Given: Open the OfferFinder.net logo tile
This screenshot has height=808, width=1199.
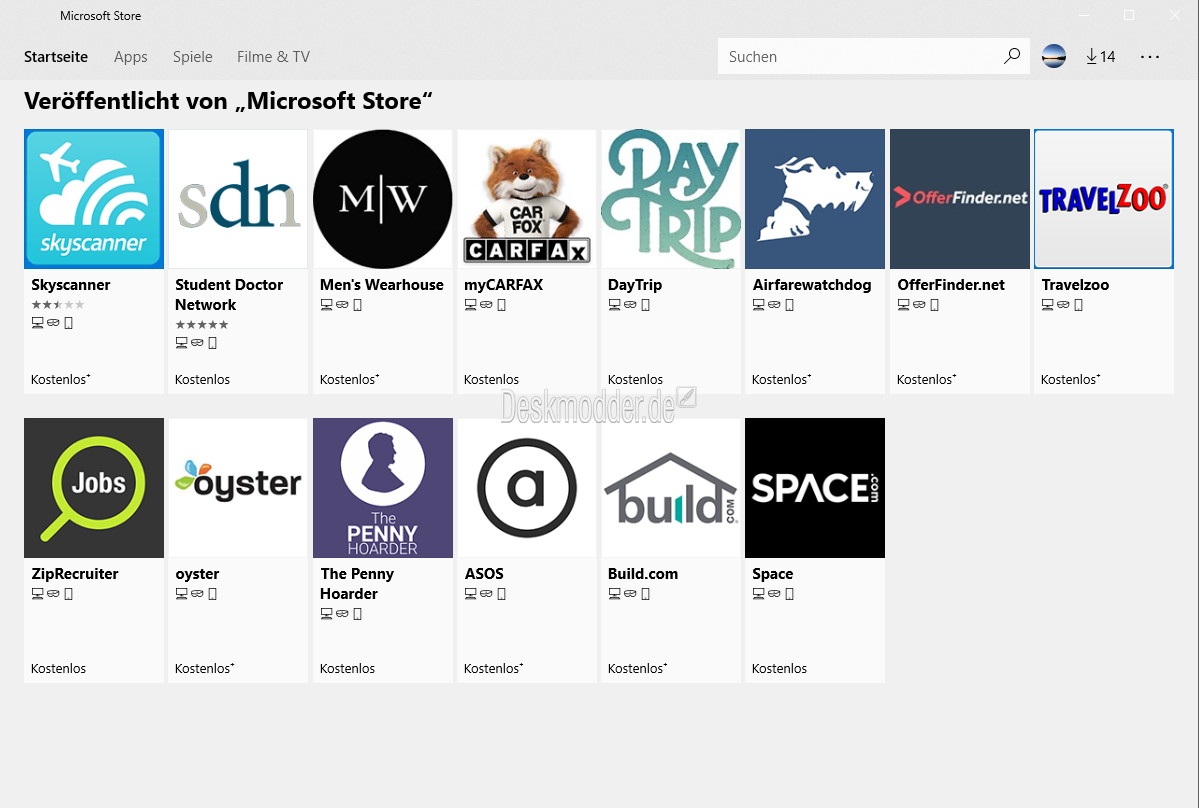Looking at the screenshot, I should point(960,199).
